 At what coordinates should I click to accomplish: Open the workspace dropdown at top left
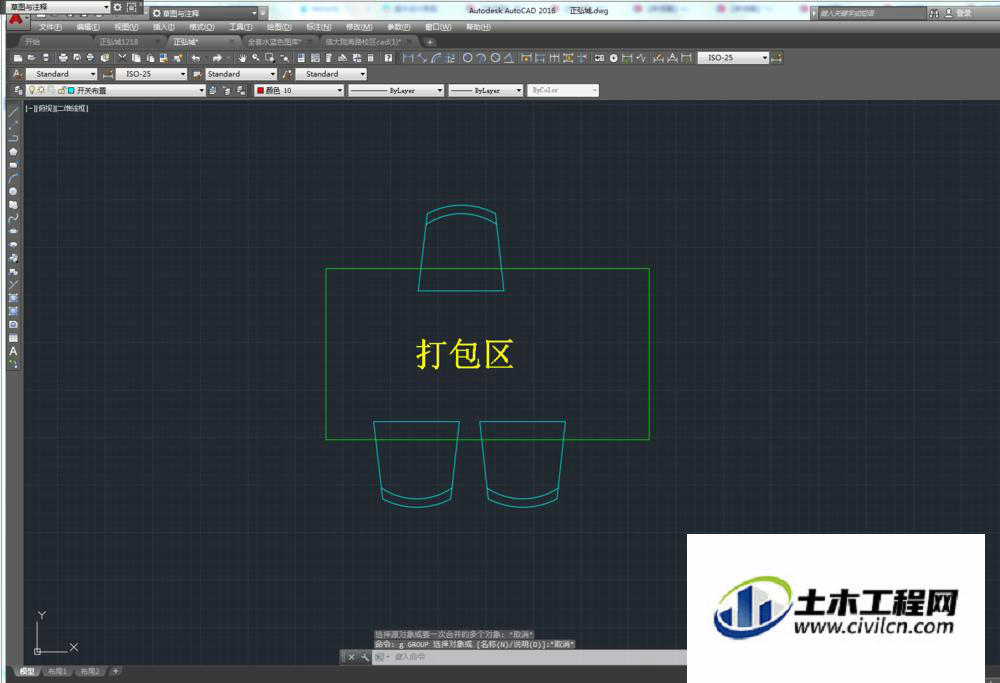57,7
